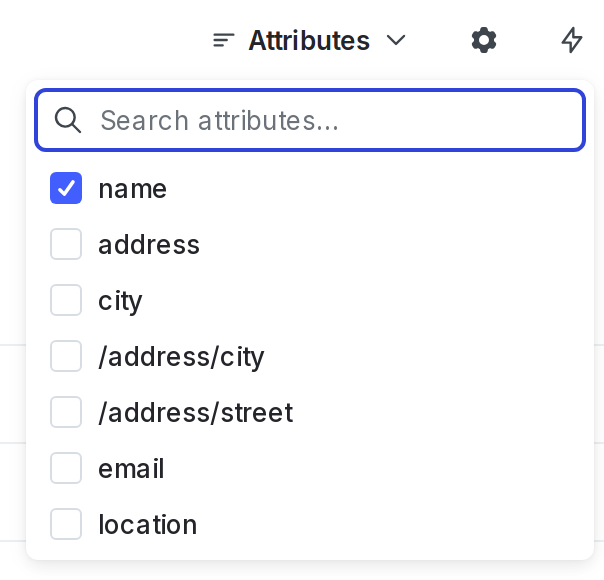Pick the city option label
The image size is (604, 580).
(x=120, y=301)
